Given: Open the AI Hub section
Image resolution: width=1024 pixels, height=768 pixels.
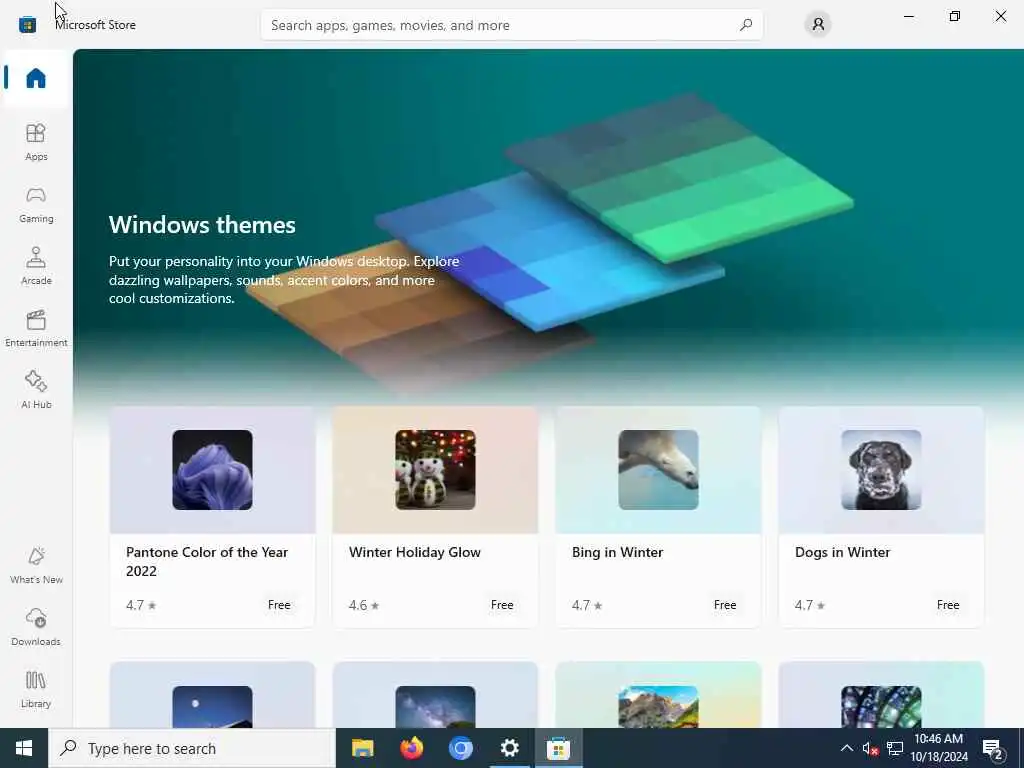Looking at the screenshot, I should [x=36, y=390].
